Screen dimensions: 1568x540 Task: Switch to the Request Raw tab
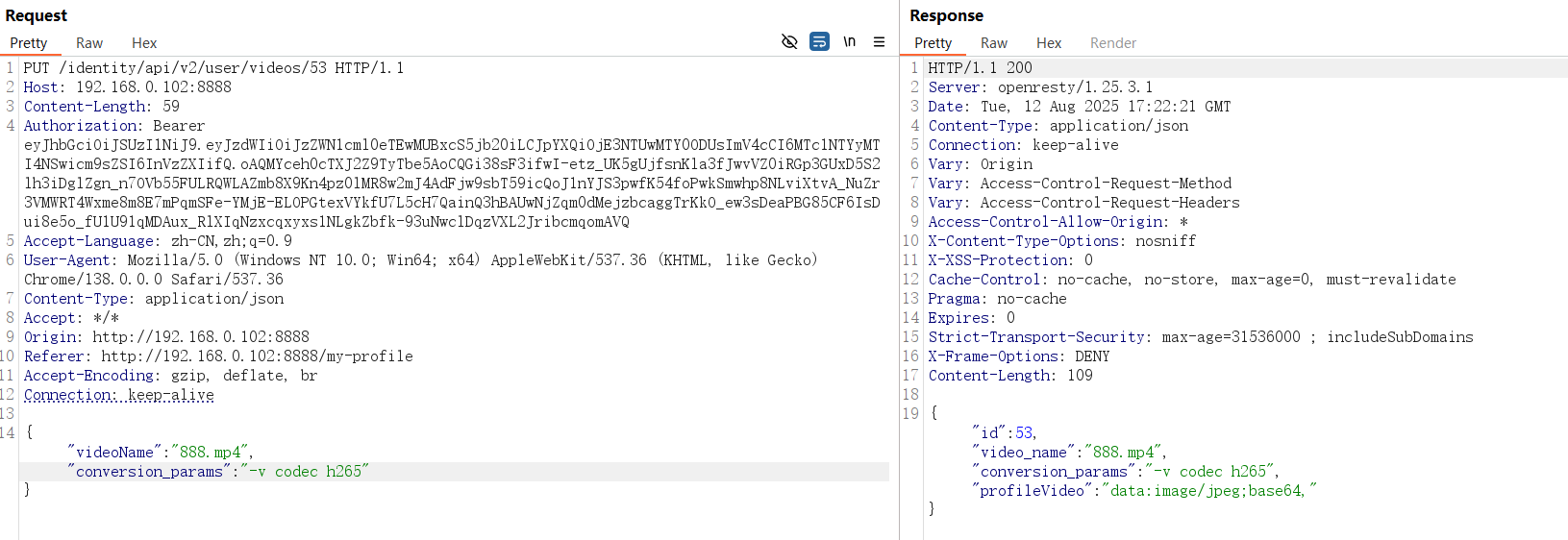[x=89, y=43]
